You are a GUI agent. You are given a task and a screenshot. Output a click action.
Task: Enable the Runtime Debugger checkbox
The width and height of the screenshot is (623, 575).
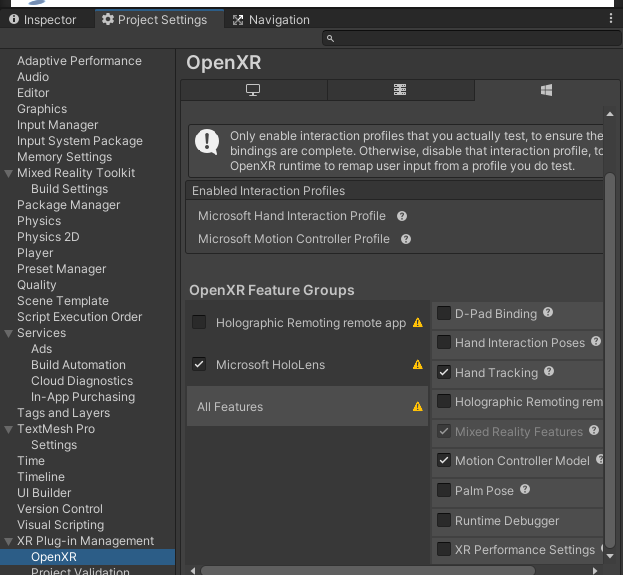click(443, 520)
